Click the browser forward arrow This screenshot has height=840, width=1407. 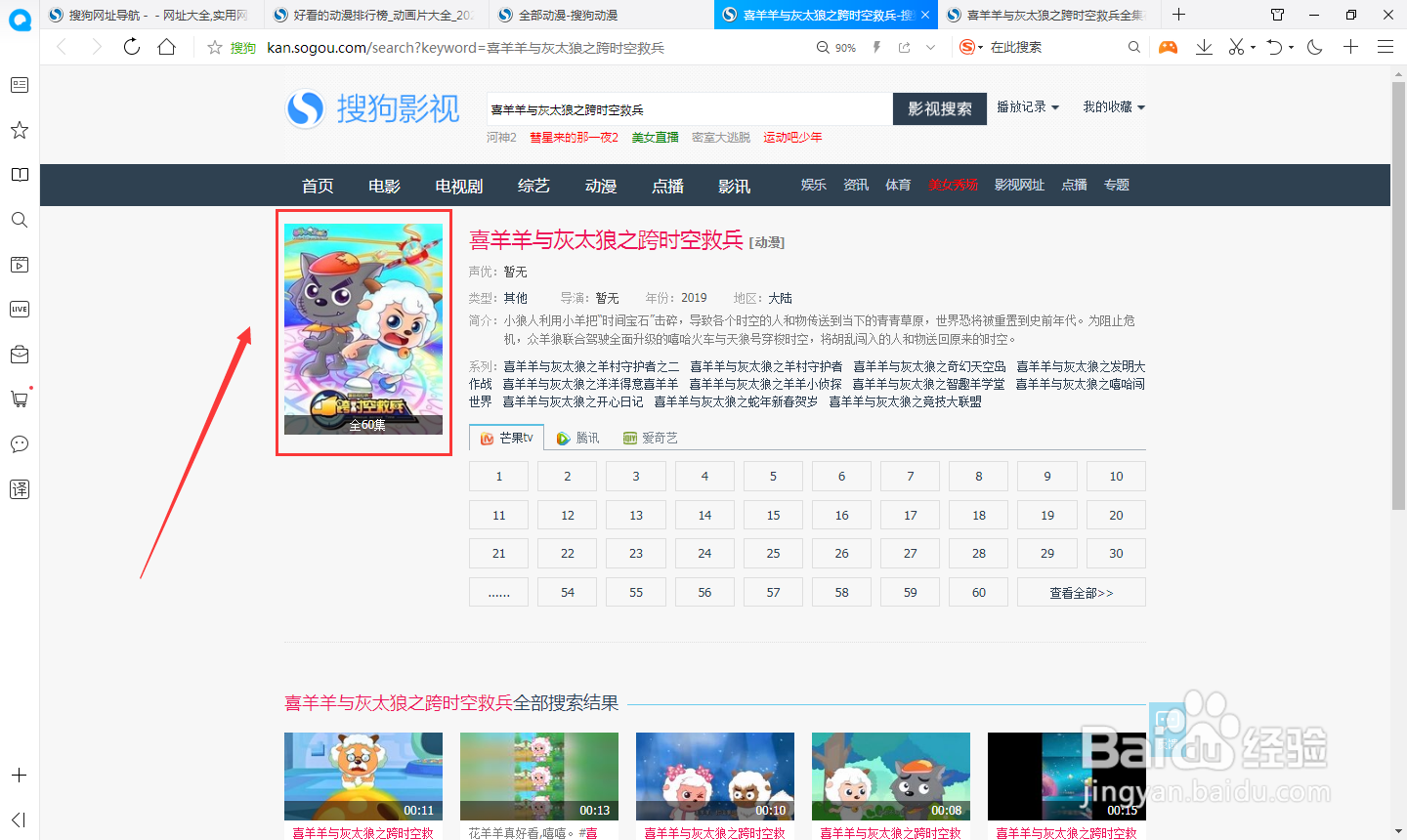coord(96,47)
